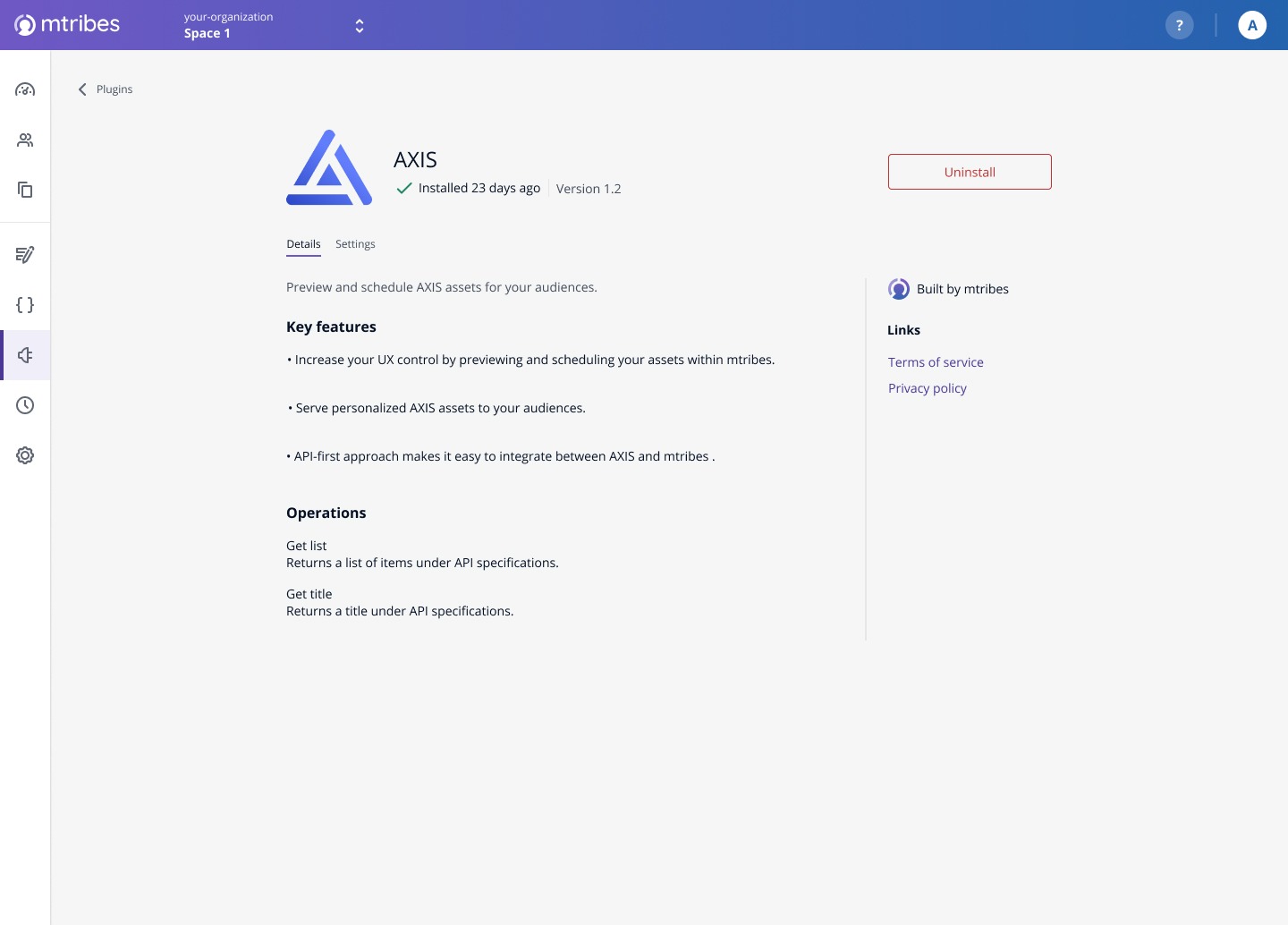Open the your-organization Space 1 selector
The height and width of the screenshot is (925, 1288).
point(275,25)
